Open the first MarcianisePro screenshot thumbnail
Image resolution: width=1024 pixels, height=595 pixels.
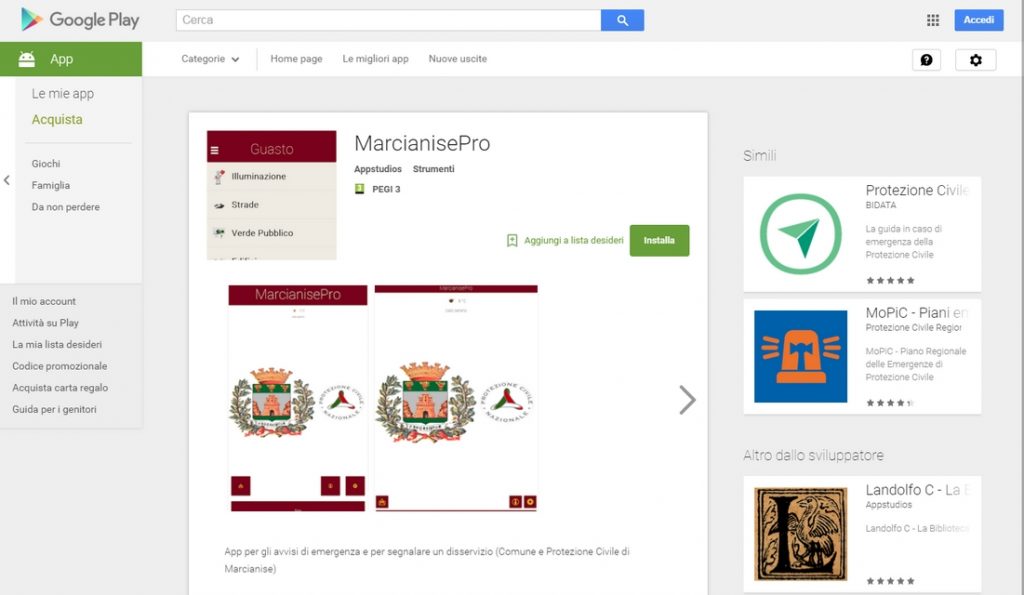pos(298,398)
